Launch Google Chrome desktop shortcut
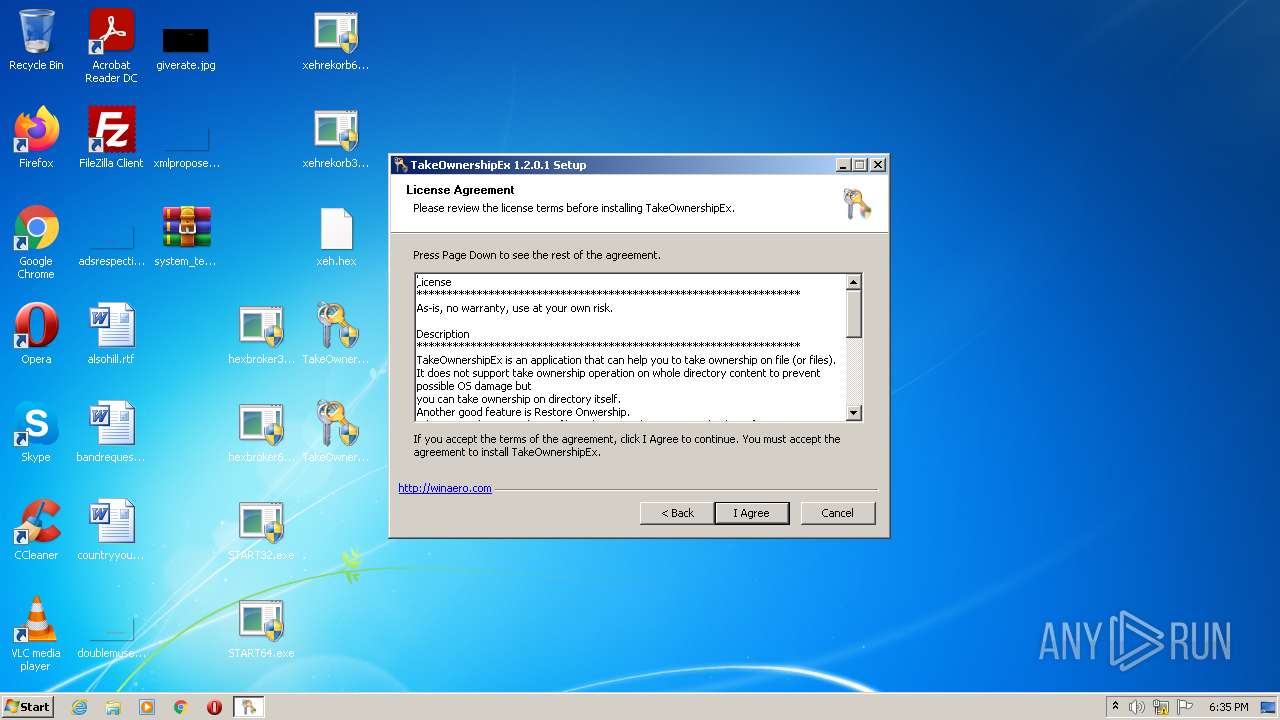This screenshot has height=720, width=1280. (x=36, y=243)
